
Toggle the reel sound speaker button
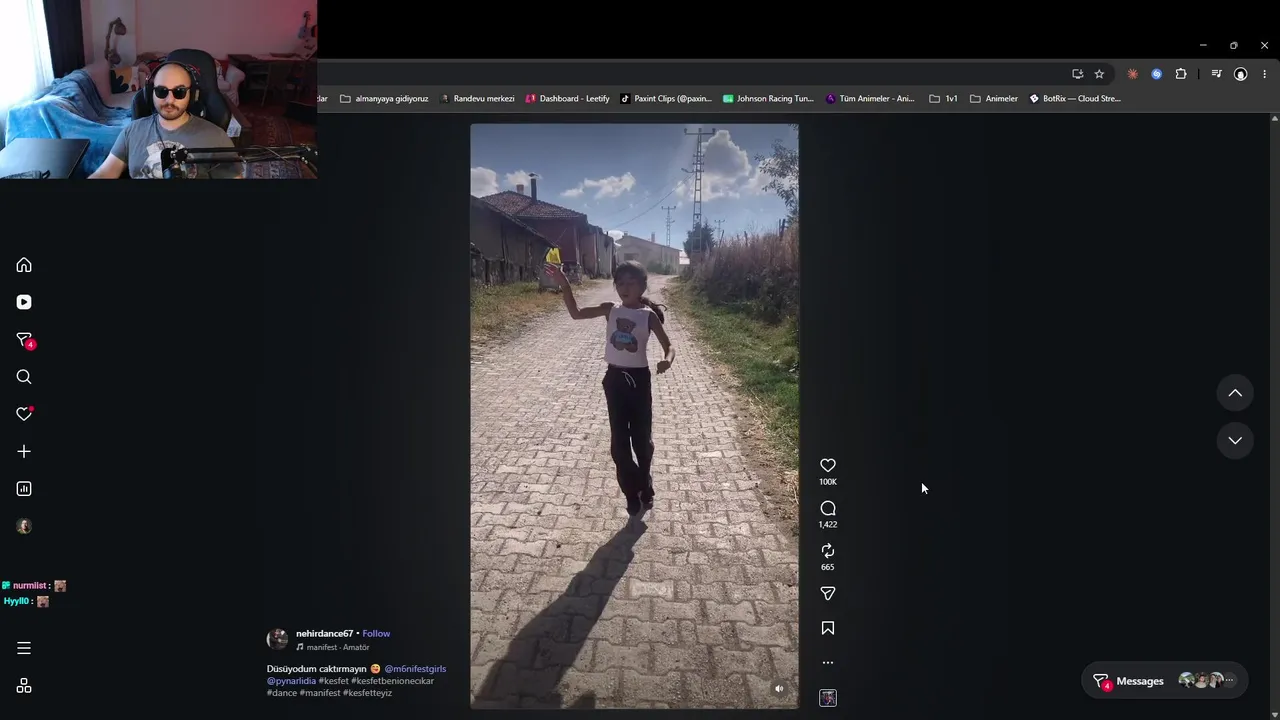click(779, 688)
